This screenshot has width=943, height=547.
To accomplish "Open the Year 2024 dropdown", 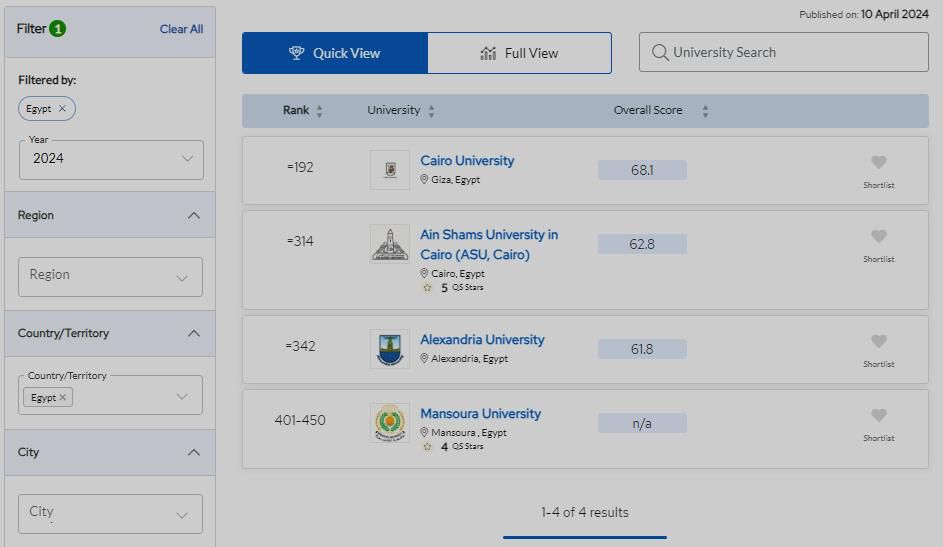I will coord(111,159).
